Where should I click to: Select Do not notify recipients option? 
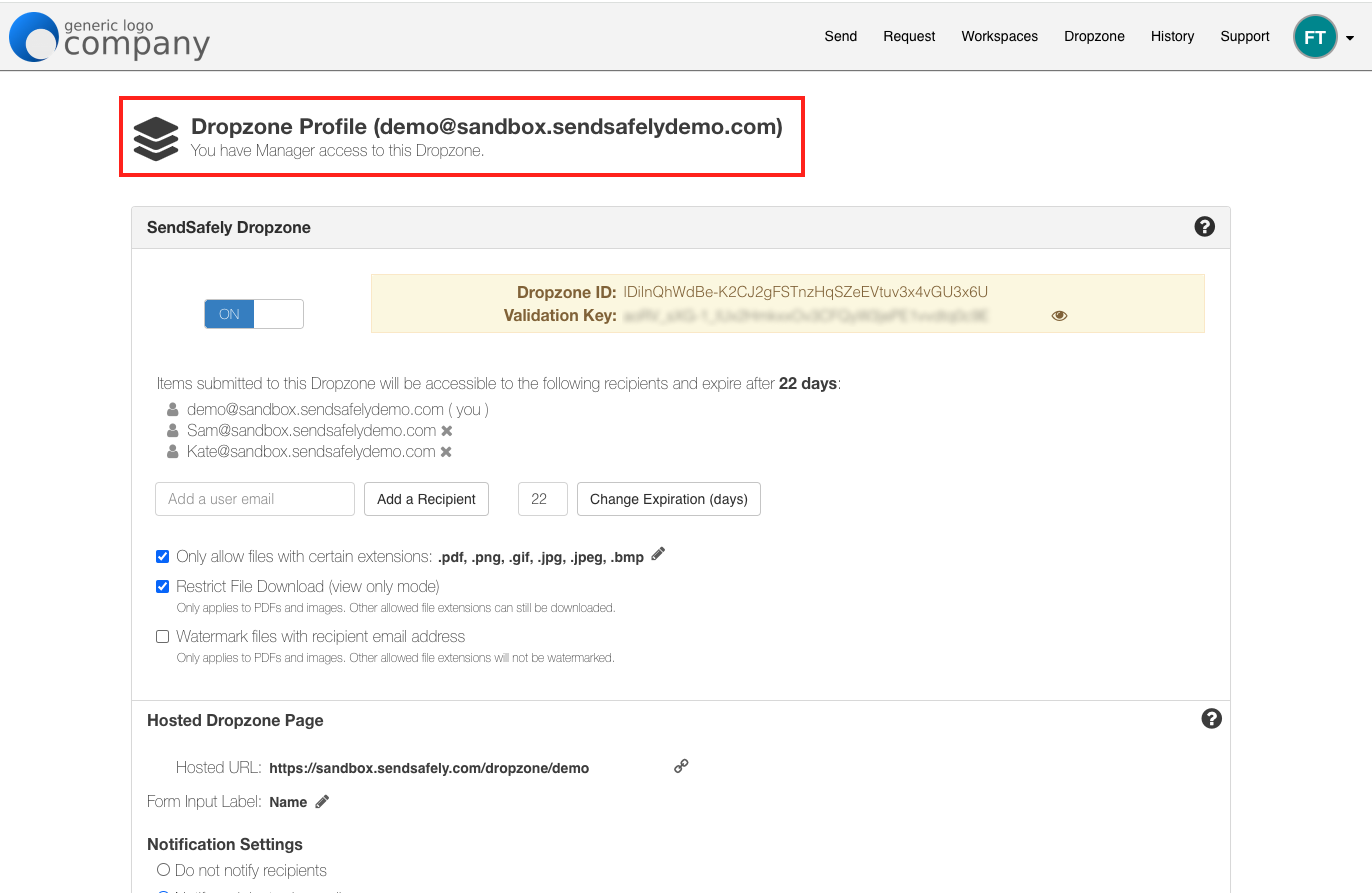point(163,870)
